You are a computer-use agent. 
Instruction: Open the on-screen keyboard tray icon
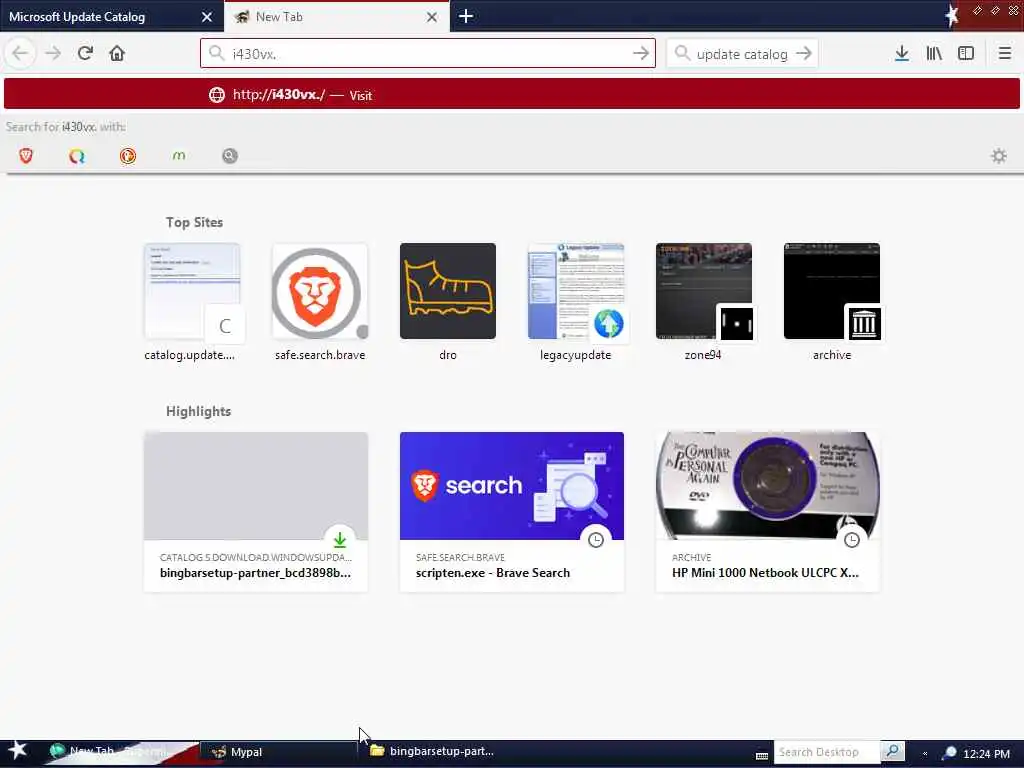(761, 756)
